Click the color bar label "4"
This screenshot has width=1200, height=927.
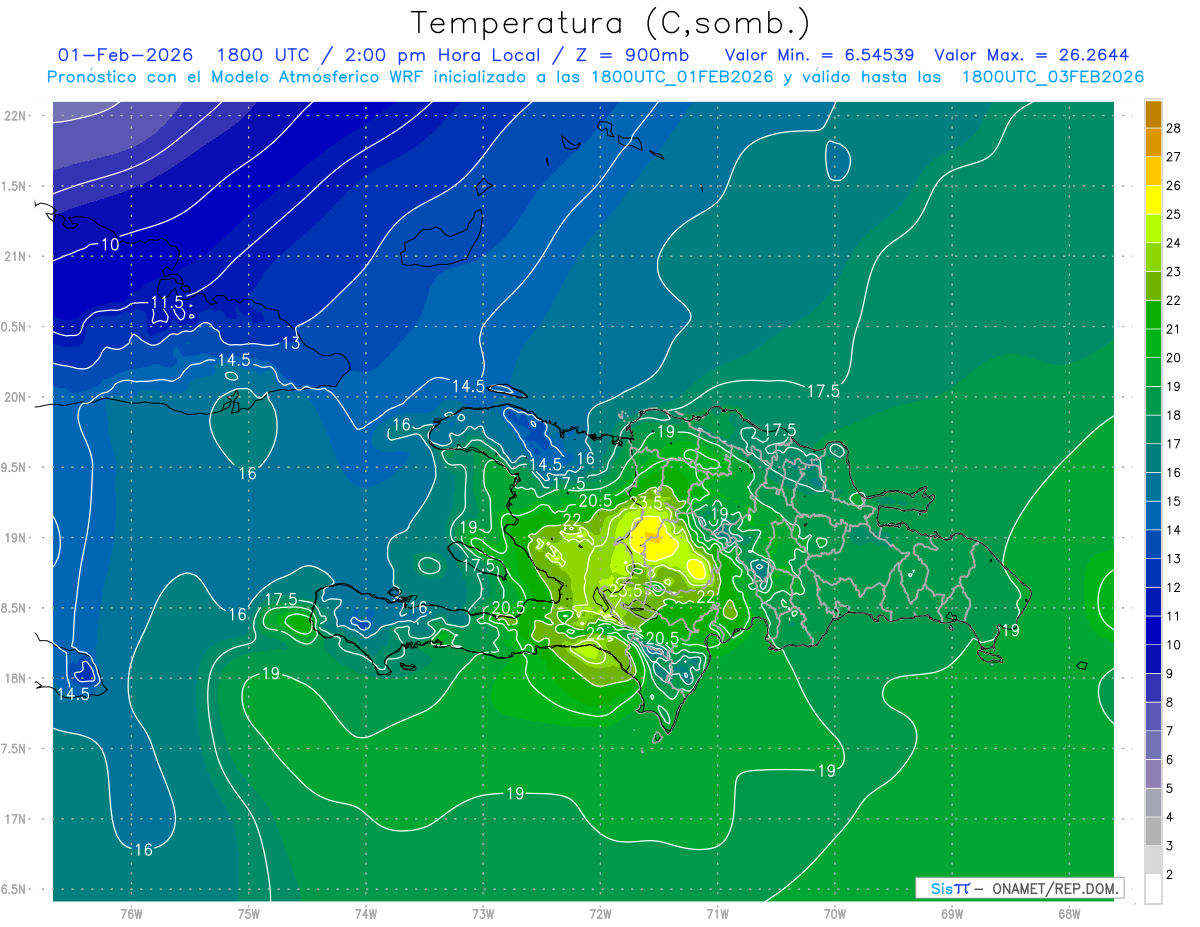[x=1169, y=817]
